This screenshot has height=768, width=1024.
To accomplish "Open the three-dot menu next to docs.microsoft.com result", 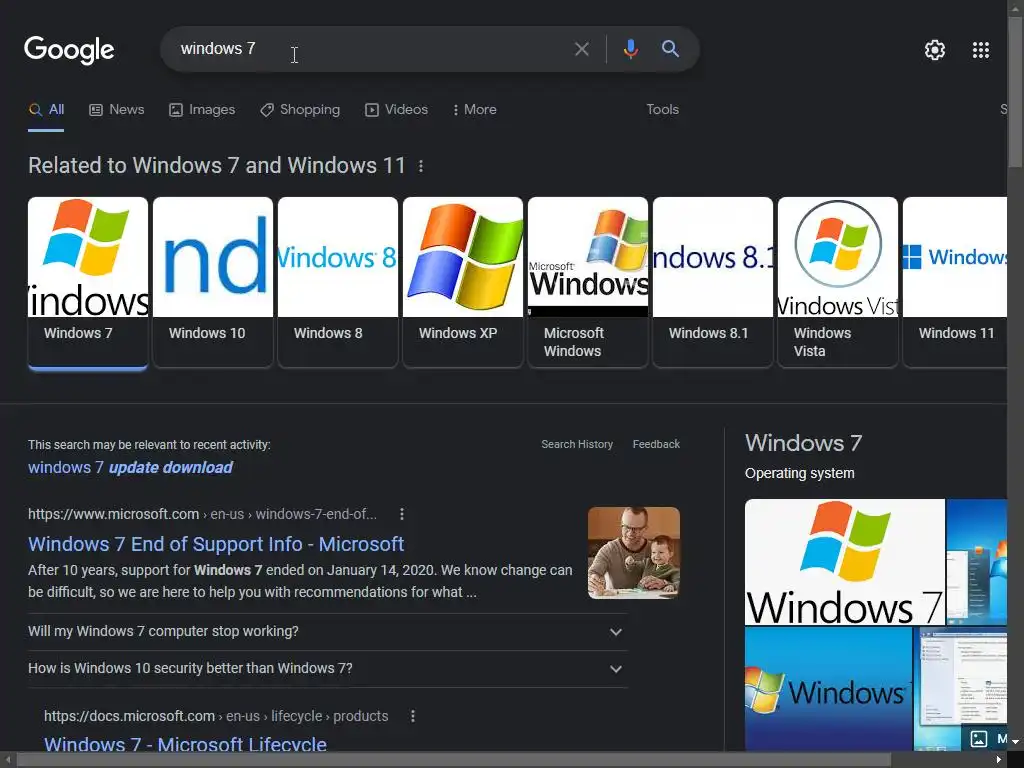I will 413,716.
